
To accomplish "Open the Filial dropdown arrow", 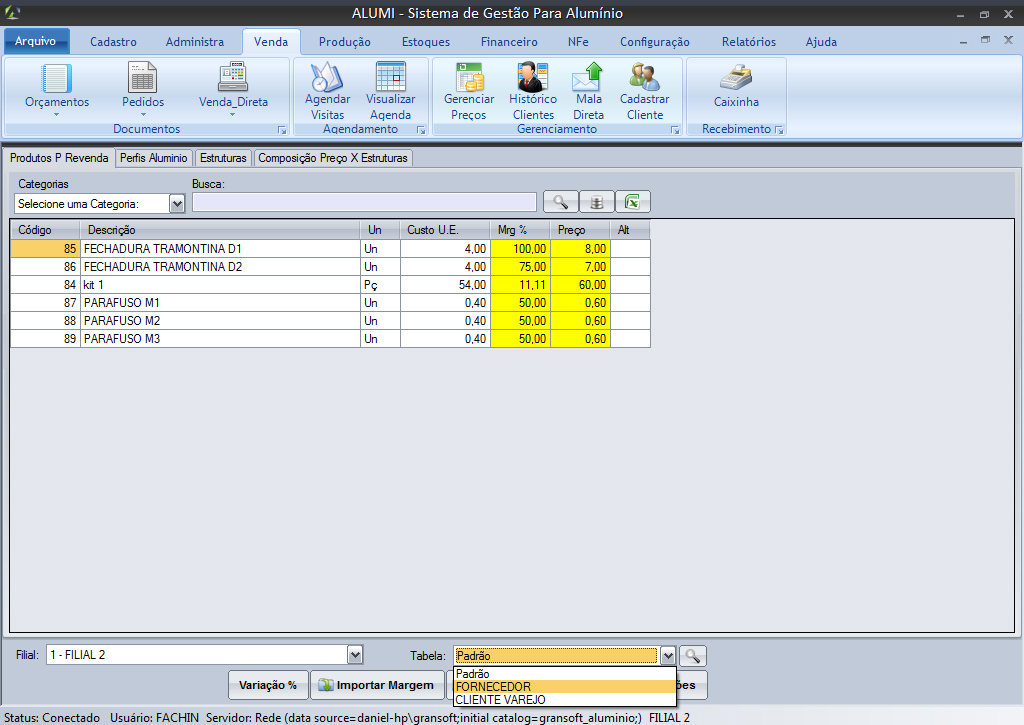I will (x=355, y=654).
